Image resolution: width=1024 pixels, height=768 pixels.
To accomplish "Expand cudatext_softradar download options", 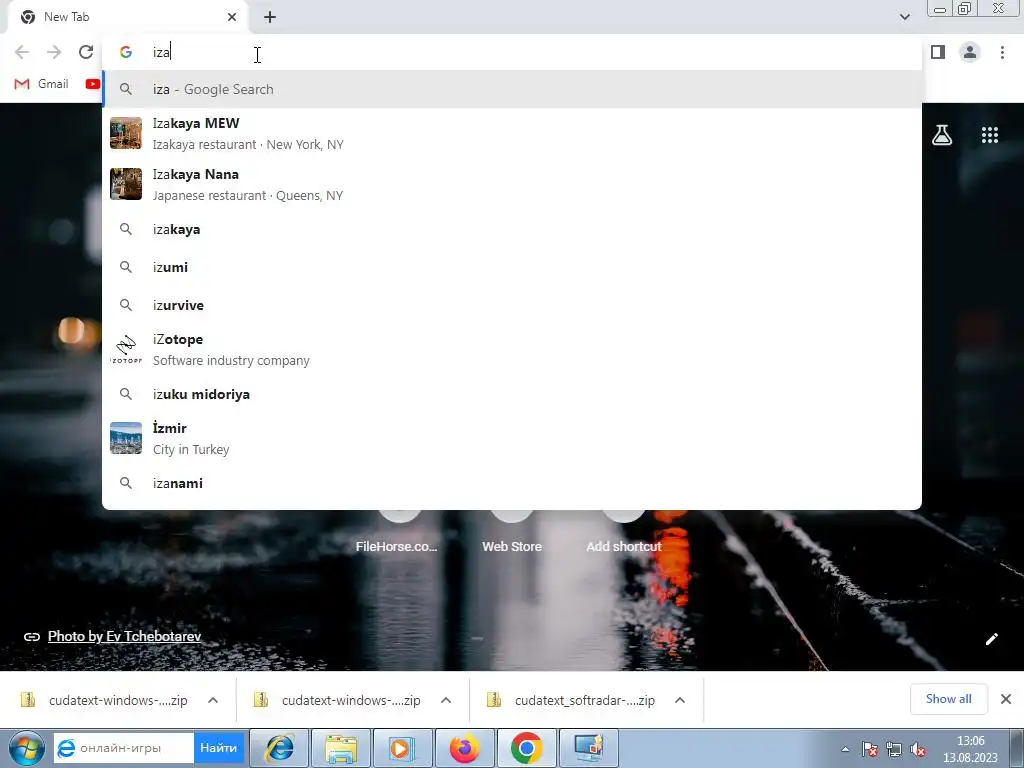I will coord(680,700).
